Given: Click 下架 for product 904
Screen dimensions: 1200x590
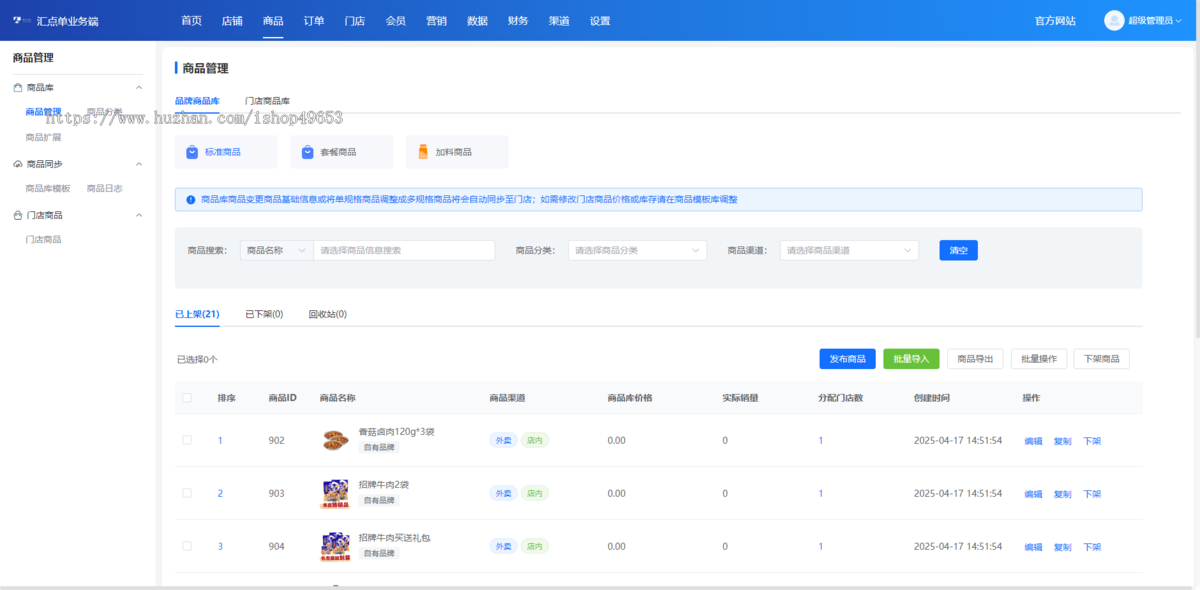Looking at the screenshot, I should 1092,547.
